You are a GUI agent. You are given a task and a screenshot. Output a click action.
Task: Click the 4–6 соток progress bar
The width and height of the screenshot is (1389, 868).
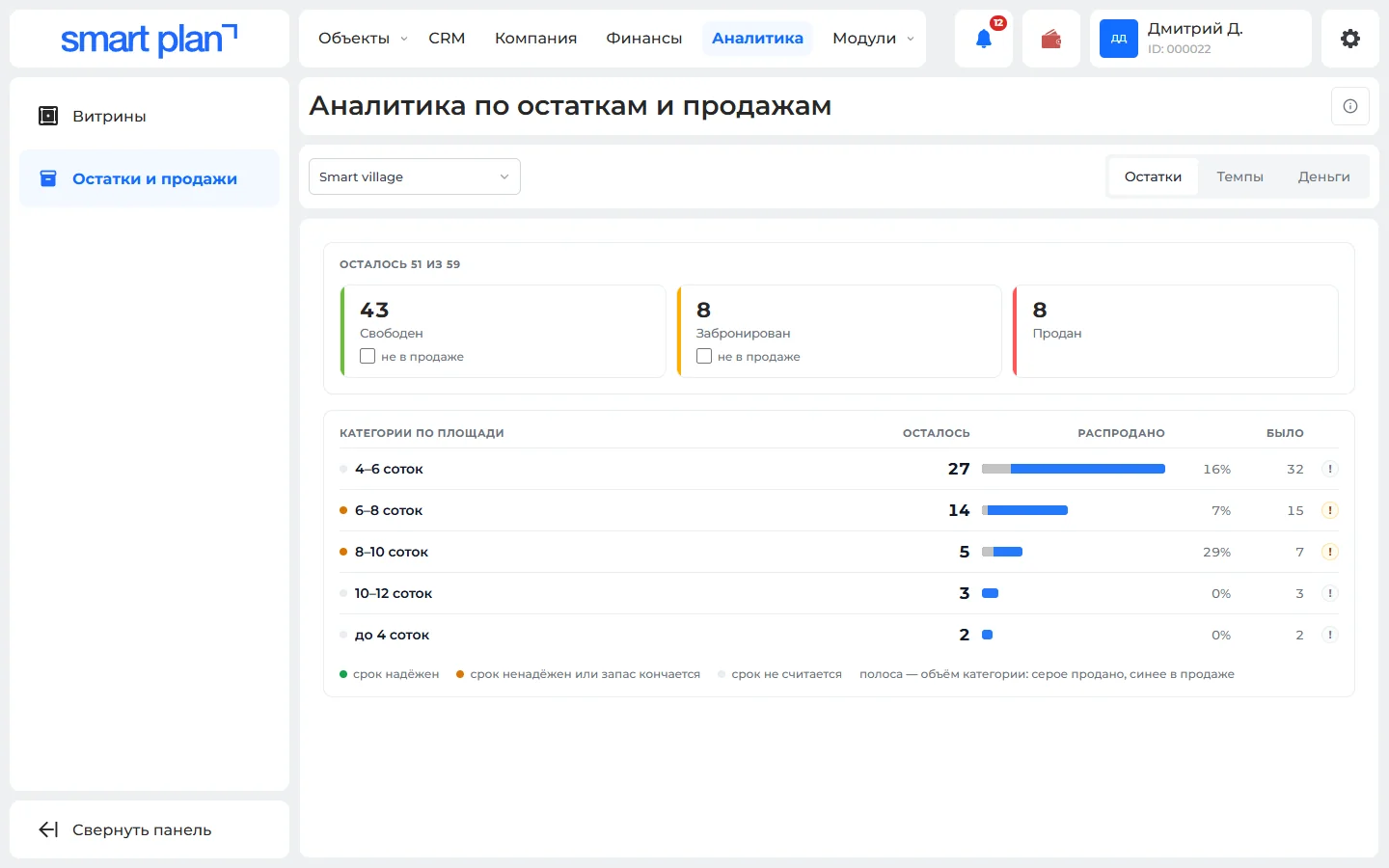tap(1074, 470)
